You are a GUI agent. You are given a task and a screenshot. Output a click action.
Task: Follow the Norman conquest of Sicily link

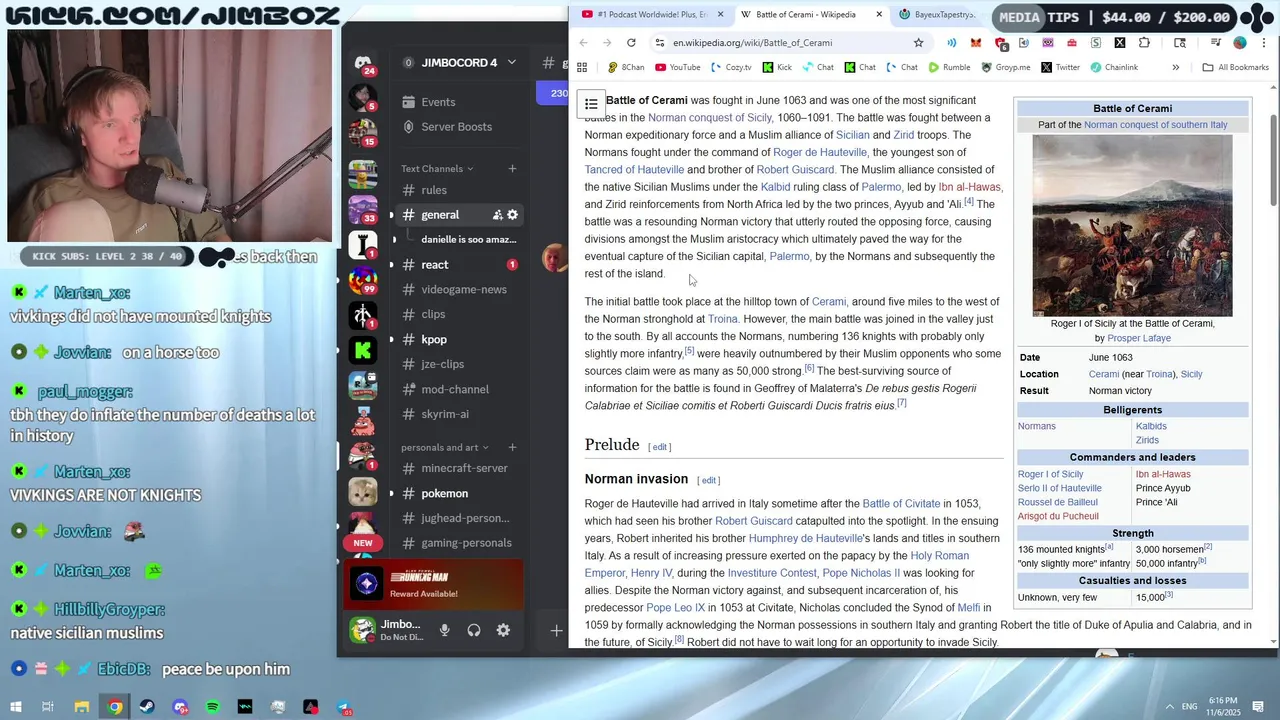point(710,118)
